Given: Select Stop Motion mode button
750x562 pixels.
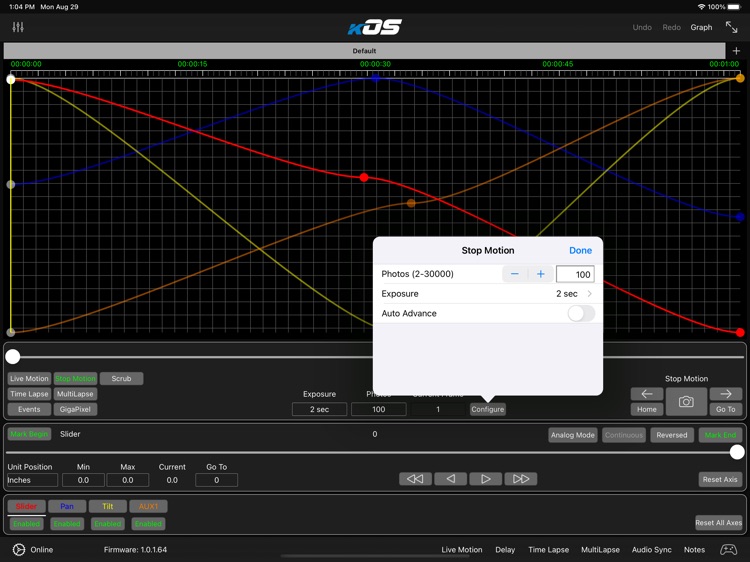Looking at the screenshot, I should click(x=76, y=378).
